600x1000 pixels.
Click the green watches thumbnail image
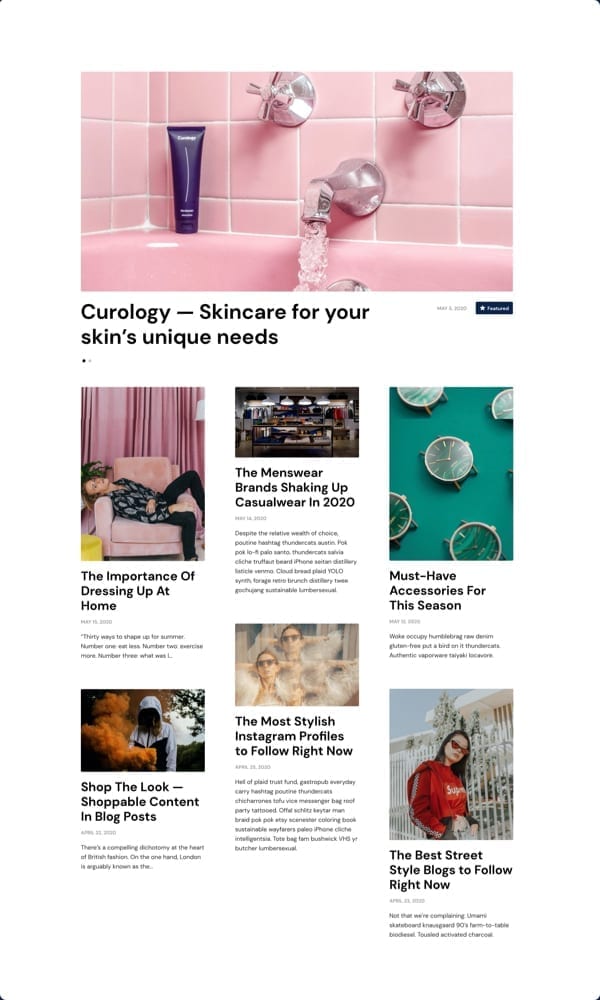click(x=451, y=474)
